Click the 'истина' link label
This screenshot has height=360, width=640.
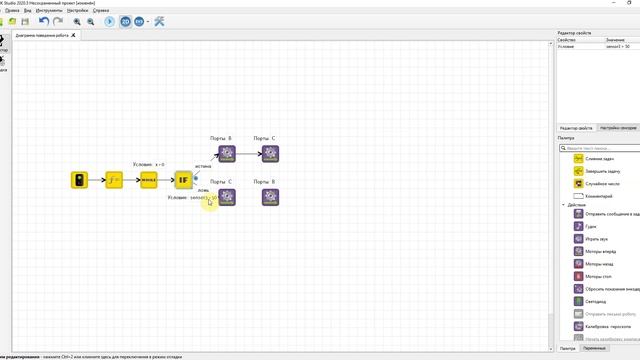[x=203, y=166]
